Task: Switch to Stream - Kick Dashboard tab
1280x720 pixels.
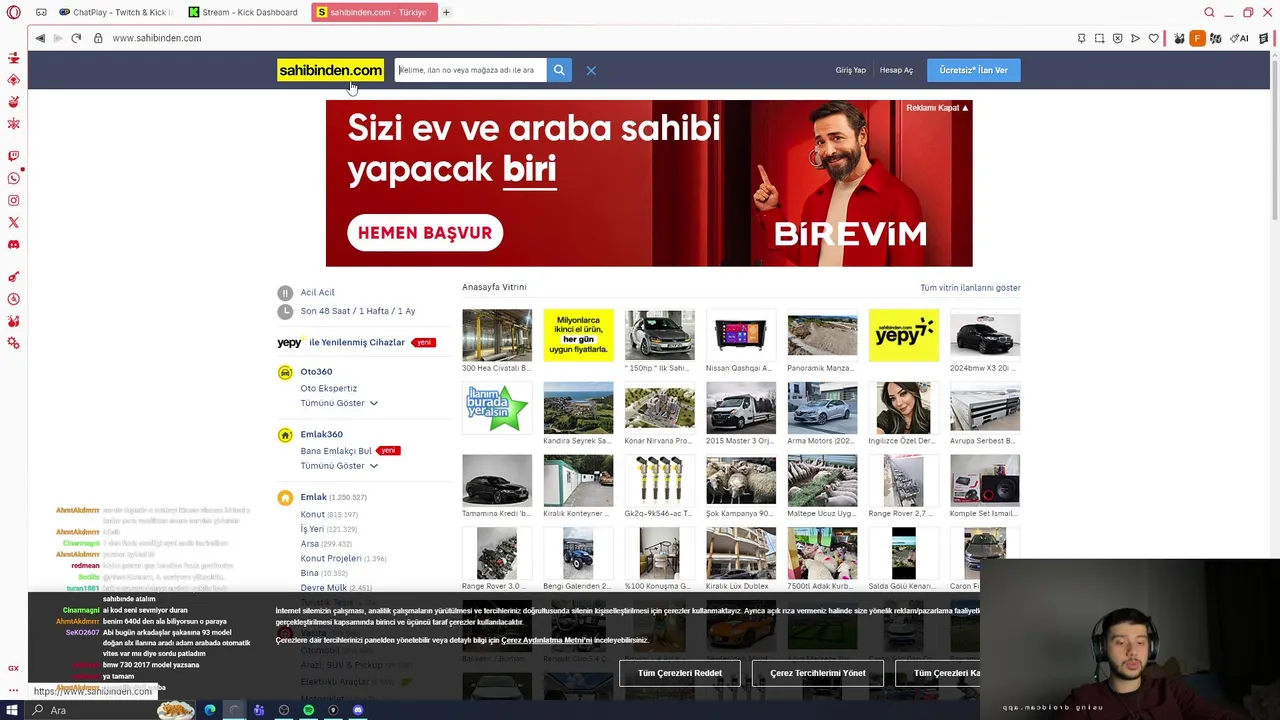Action: pyautogui.click(x=243, y=12)
